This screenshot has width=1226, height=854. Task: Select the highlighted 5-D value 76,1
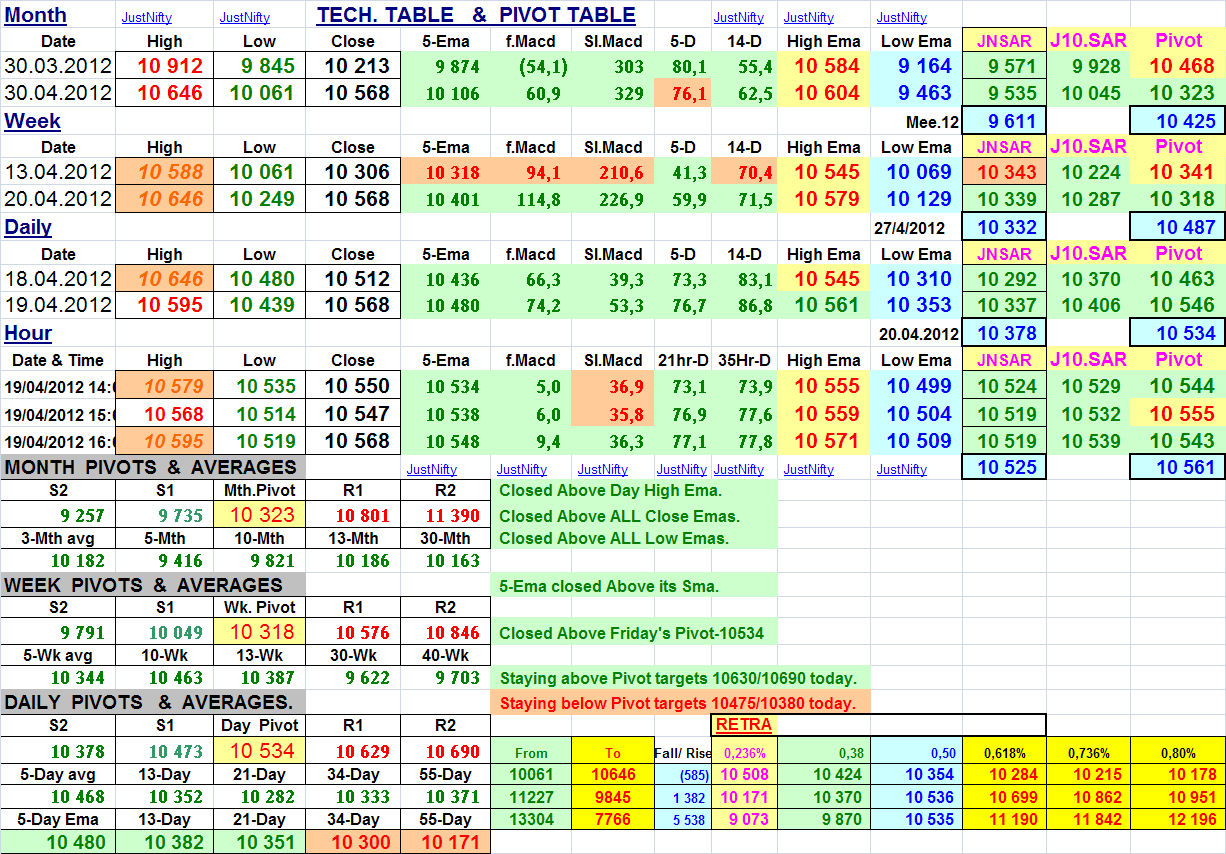point(683,93)
